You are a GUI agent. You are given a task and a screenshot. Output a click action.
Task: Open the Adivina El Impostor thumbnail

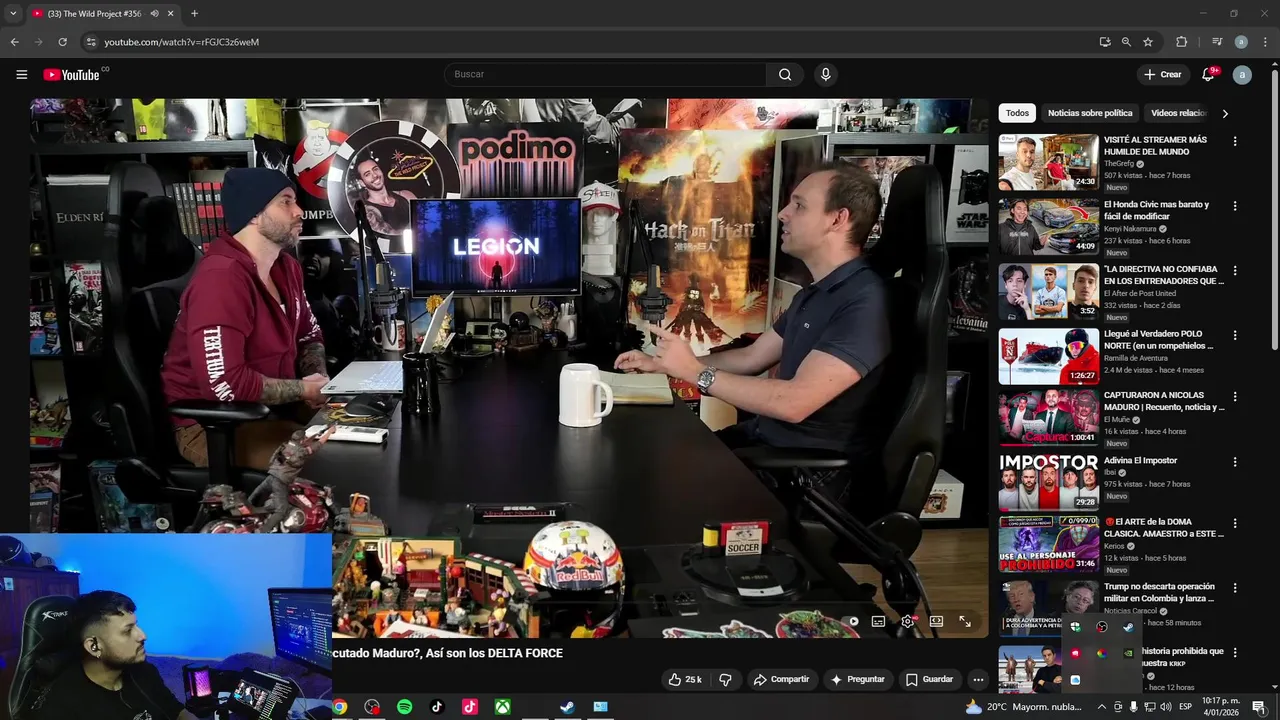coord(1048,482)
